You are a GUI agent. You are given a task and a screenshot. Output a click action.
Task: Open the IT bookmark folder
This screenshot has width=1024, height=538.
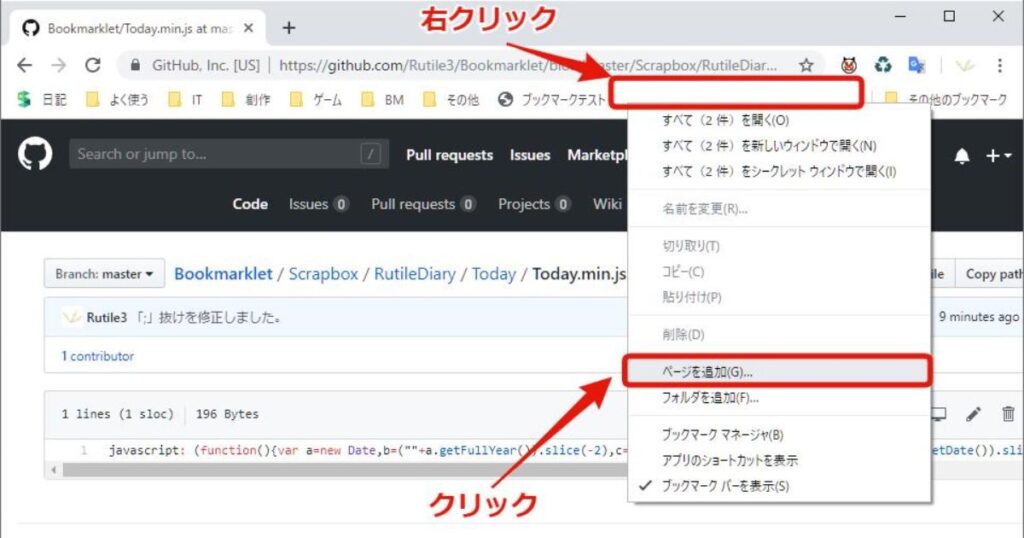click(x=185, y=99)
